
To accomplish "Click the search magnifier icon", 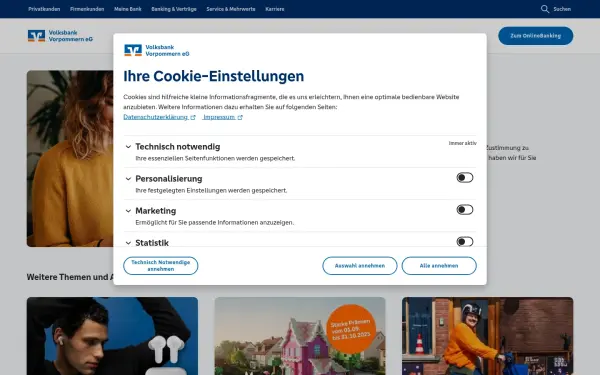I will pos(545,9).
